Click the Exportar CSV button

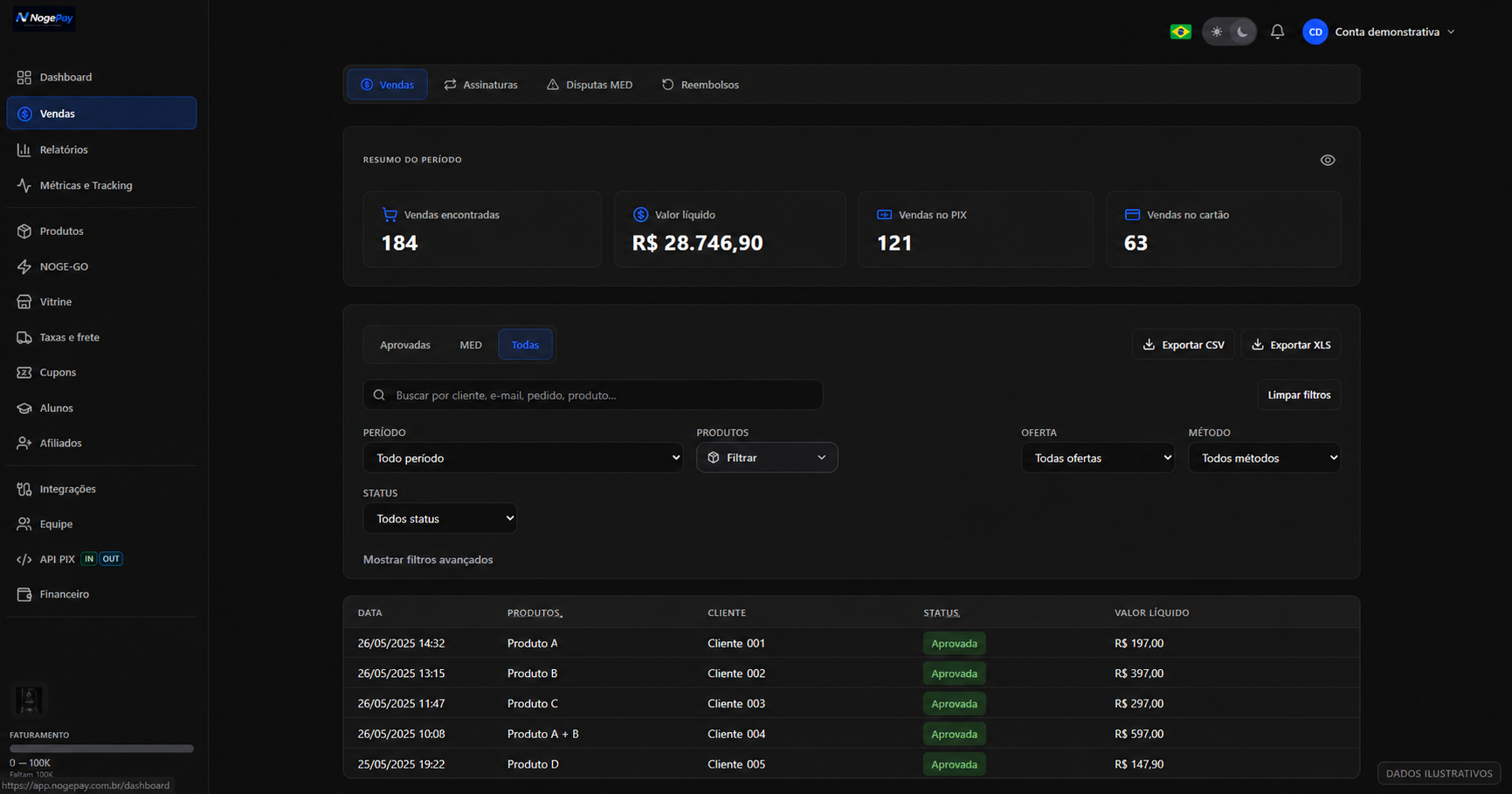(1184, 345)
